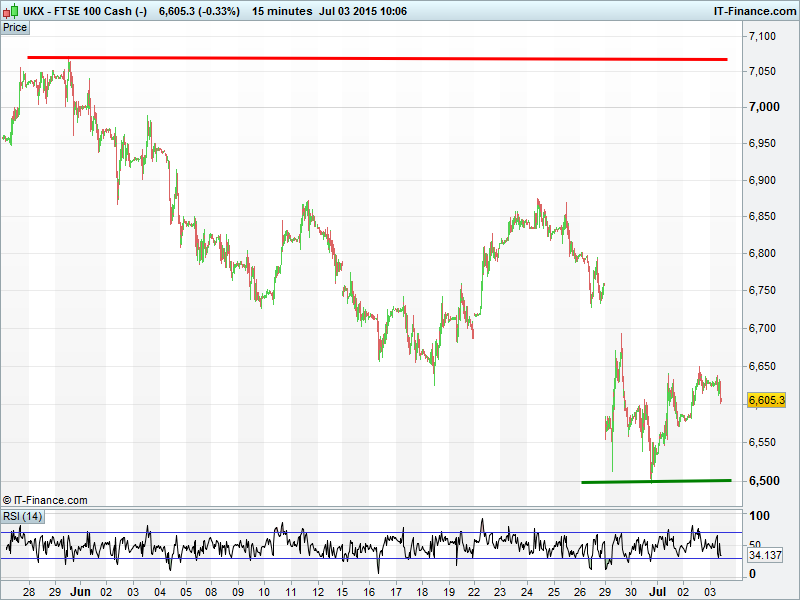
Task: Click the 6,850 level on price axis
Action: 762,217
